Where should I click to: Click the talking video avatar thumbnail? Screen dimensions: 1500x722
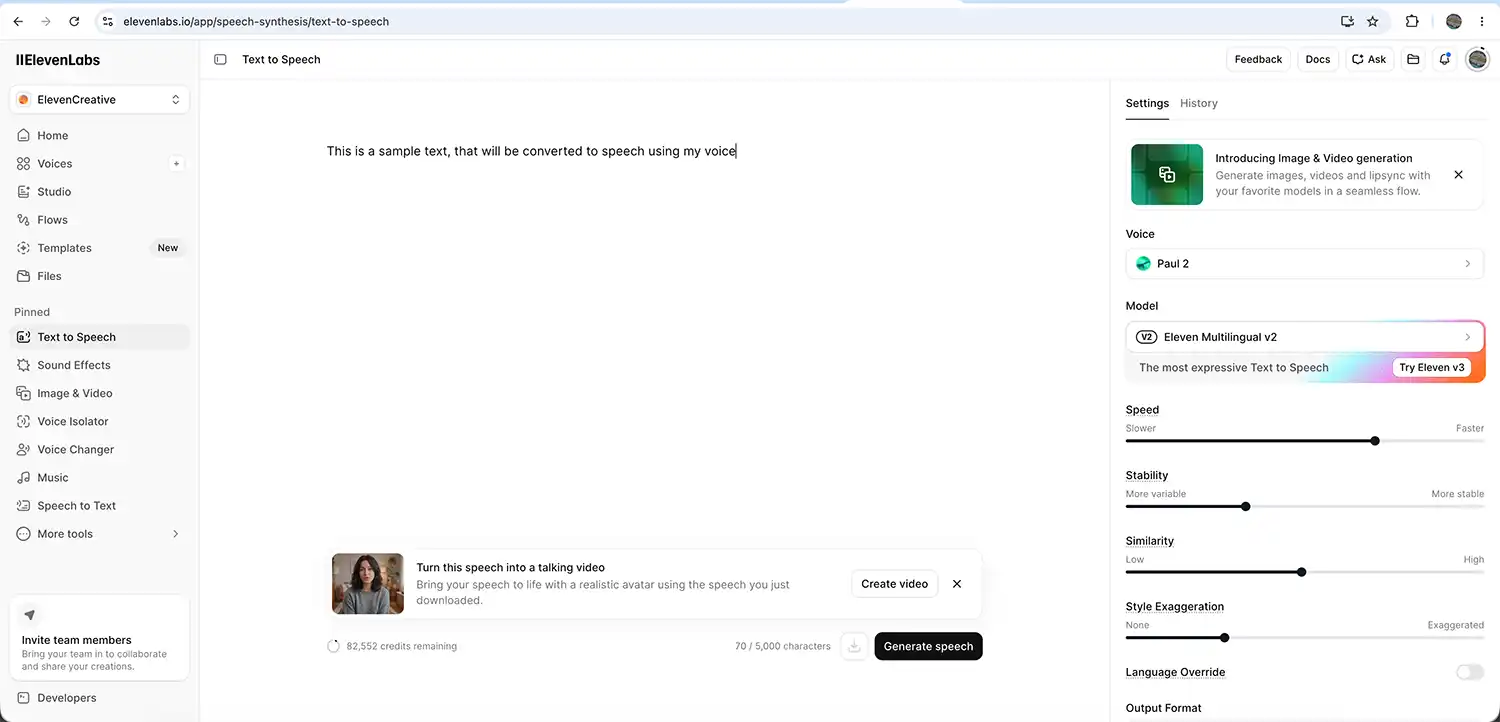pos(368,584)
